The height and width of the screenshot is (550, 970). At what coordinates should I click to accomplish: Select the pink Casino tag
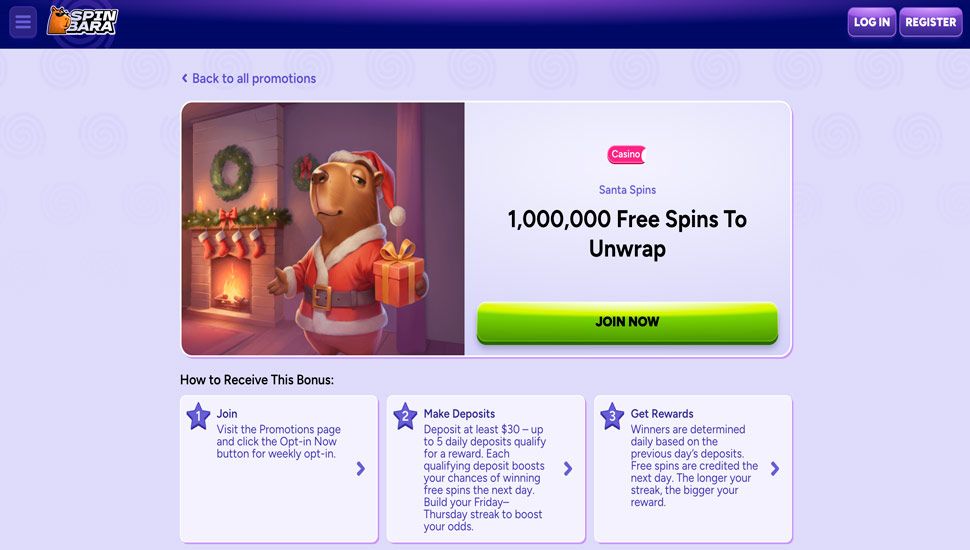[x=626, y=154]
